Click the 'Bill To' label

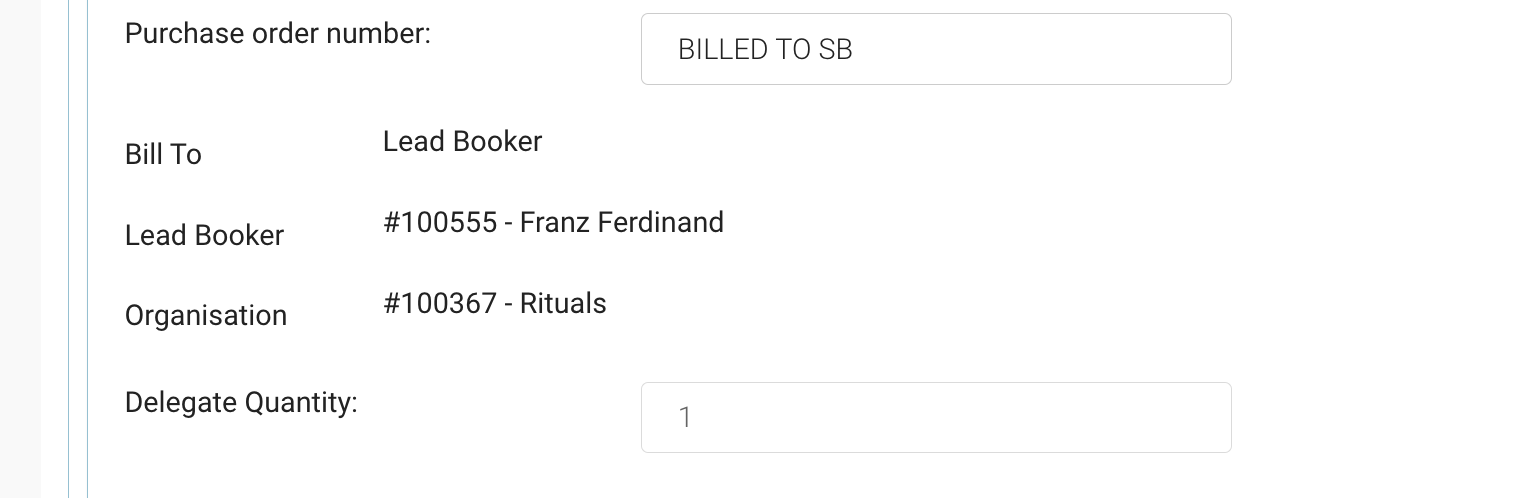coord(163,155)
